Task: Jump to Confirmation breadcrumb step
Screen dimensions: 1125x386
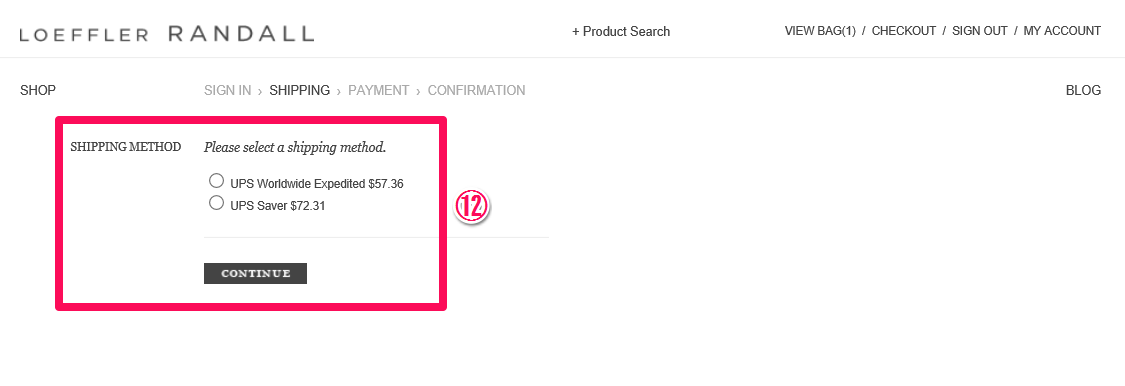Action: [x=476, y=90]
